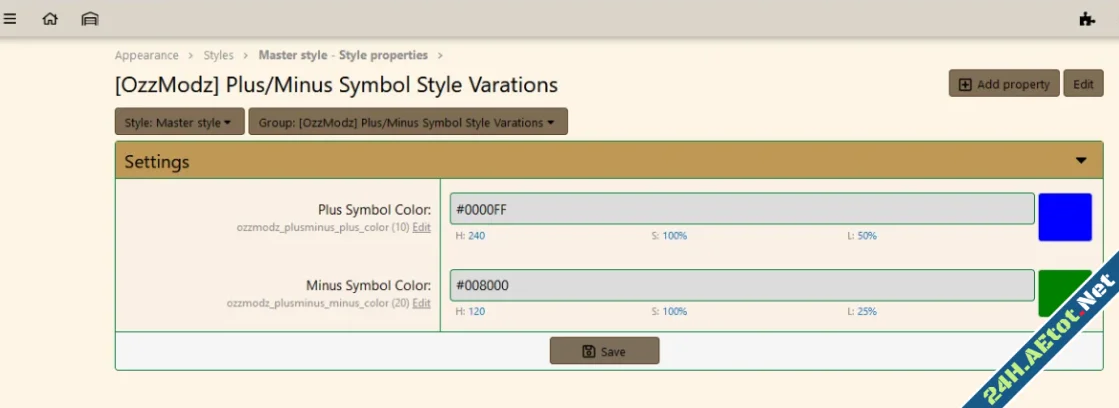Click Edit link under ozzmodz_plusminus_plus_color
The height and width of the screenshot is (408, 1119).
pyautogui.click(x=422, y=227)
